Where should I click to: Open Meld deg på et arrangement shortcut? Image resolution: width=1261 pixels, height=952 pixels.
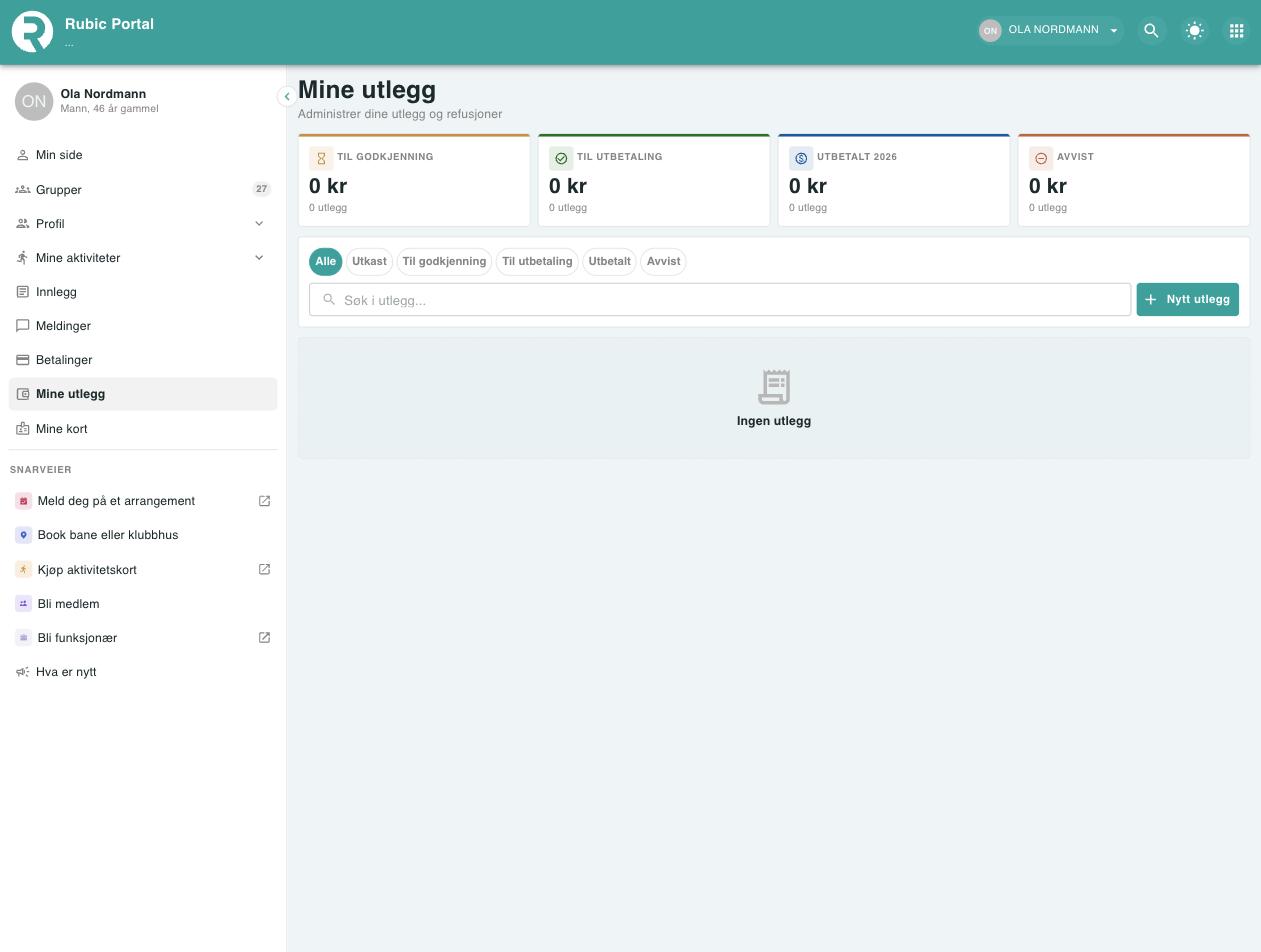[x=143, y=501]
